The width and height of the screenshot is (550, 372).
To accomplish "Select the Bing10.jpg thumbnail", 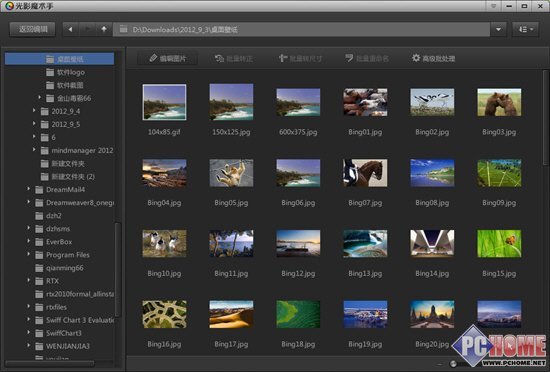I will point(165,244).
